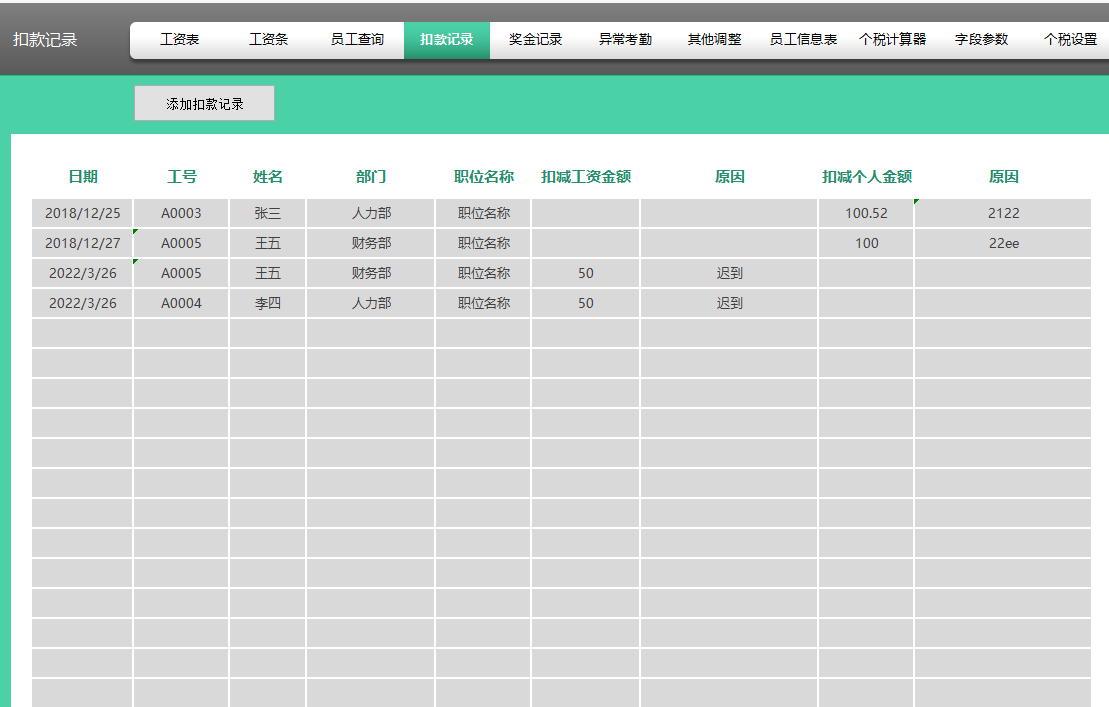Select 迟到 reason in A0004 row
The height and width of the screenshot is (707, 1109).
(x=729, y=303)
